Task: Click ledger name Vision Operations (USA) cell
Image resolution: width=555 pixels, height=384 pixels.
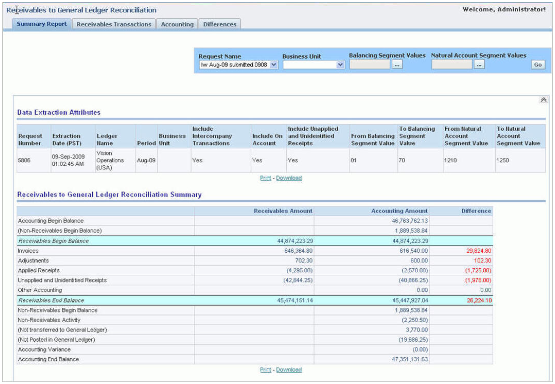Action: (115, 160)
